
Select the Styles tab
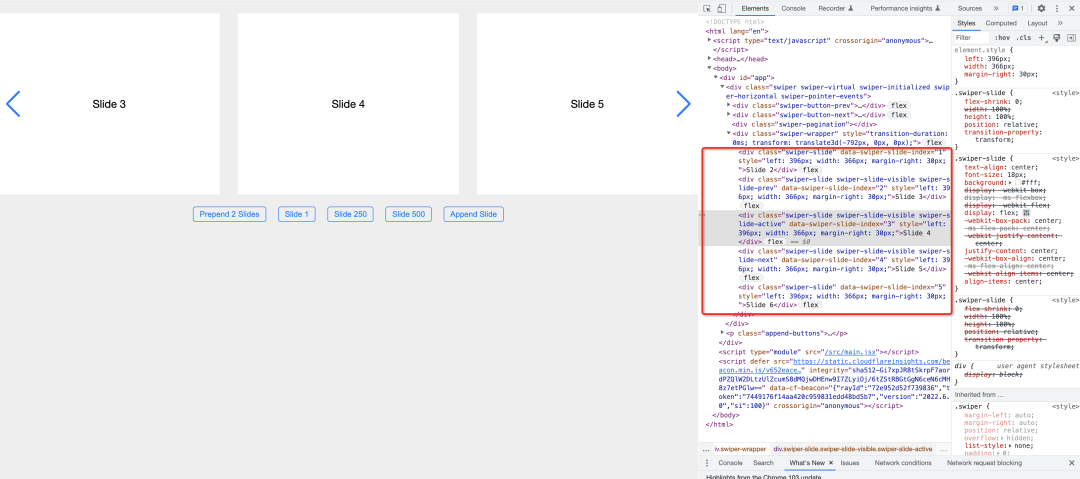click(x=966, y=23)
